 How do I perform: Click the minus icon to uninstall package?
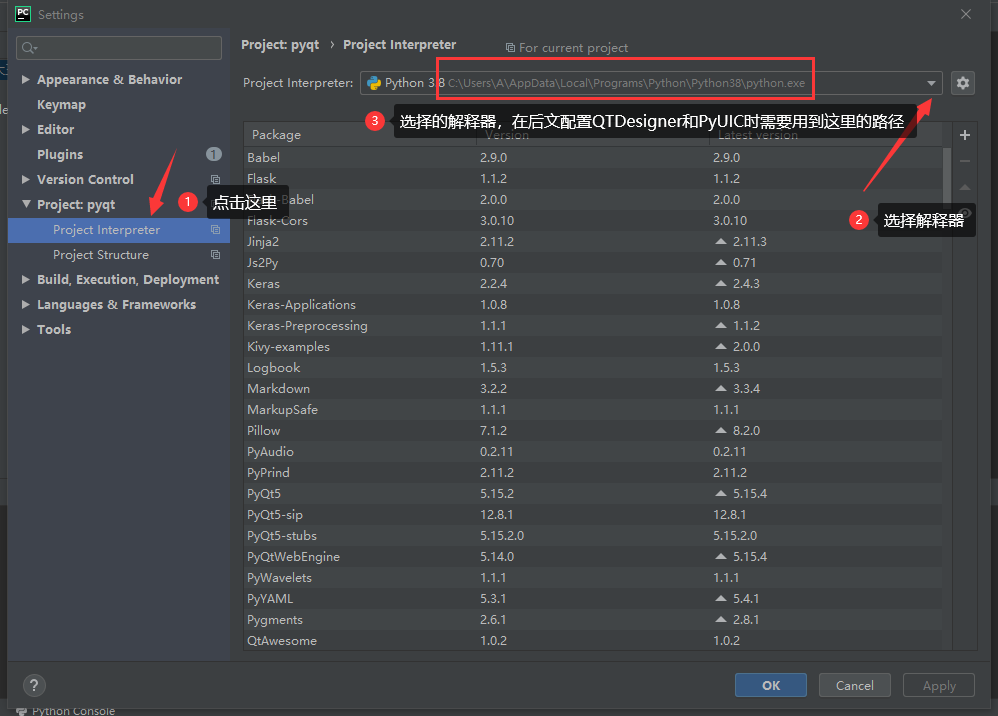(965, 161)
